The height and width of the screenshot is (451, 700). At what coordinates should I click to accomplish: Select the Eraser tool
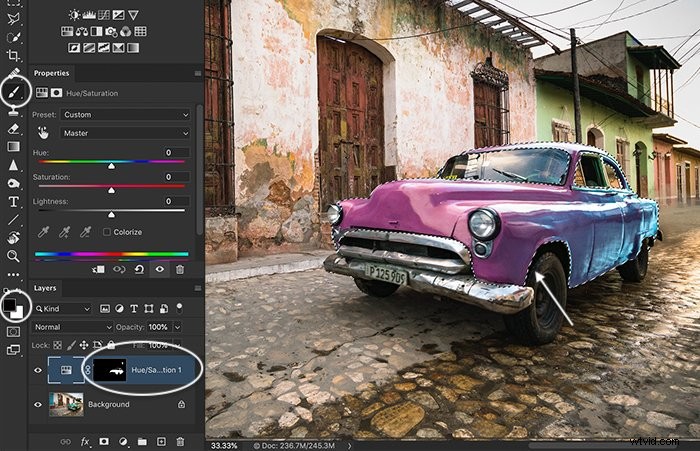tap(13, 129)
